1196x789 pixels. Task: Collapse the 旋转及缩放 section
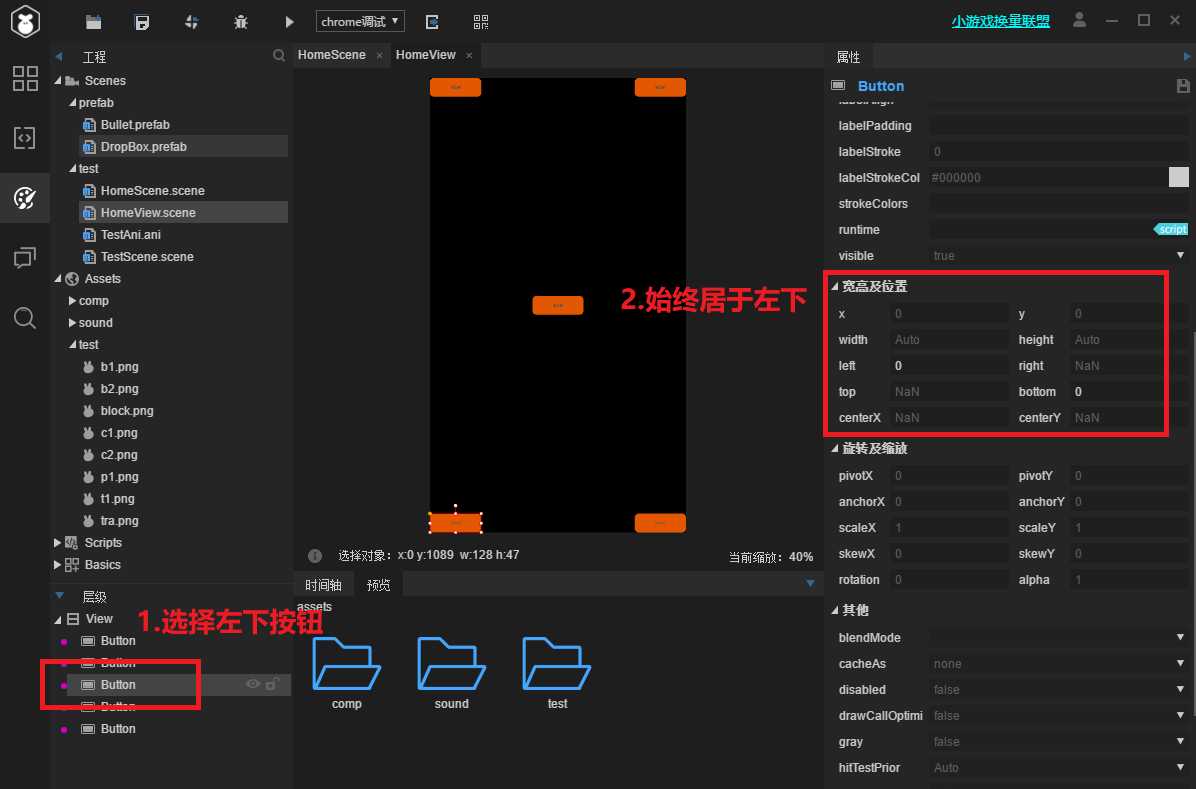[834, 449]
